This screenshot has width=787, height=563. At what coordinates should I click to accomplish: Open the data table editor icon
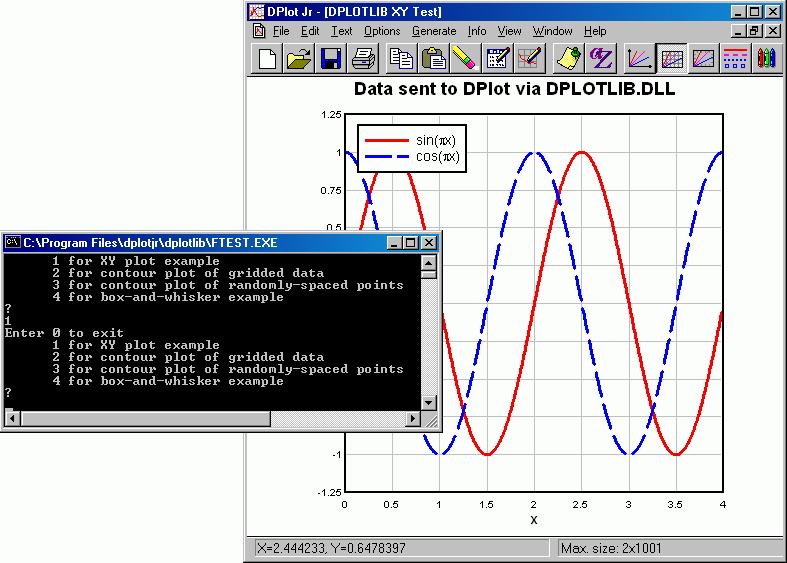(x=497, y=58)
